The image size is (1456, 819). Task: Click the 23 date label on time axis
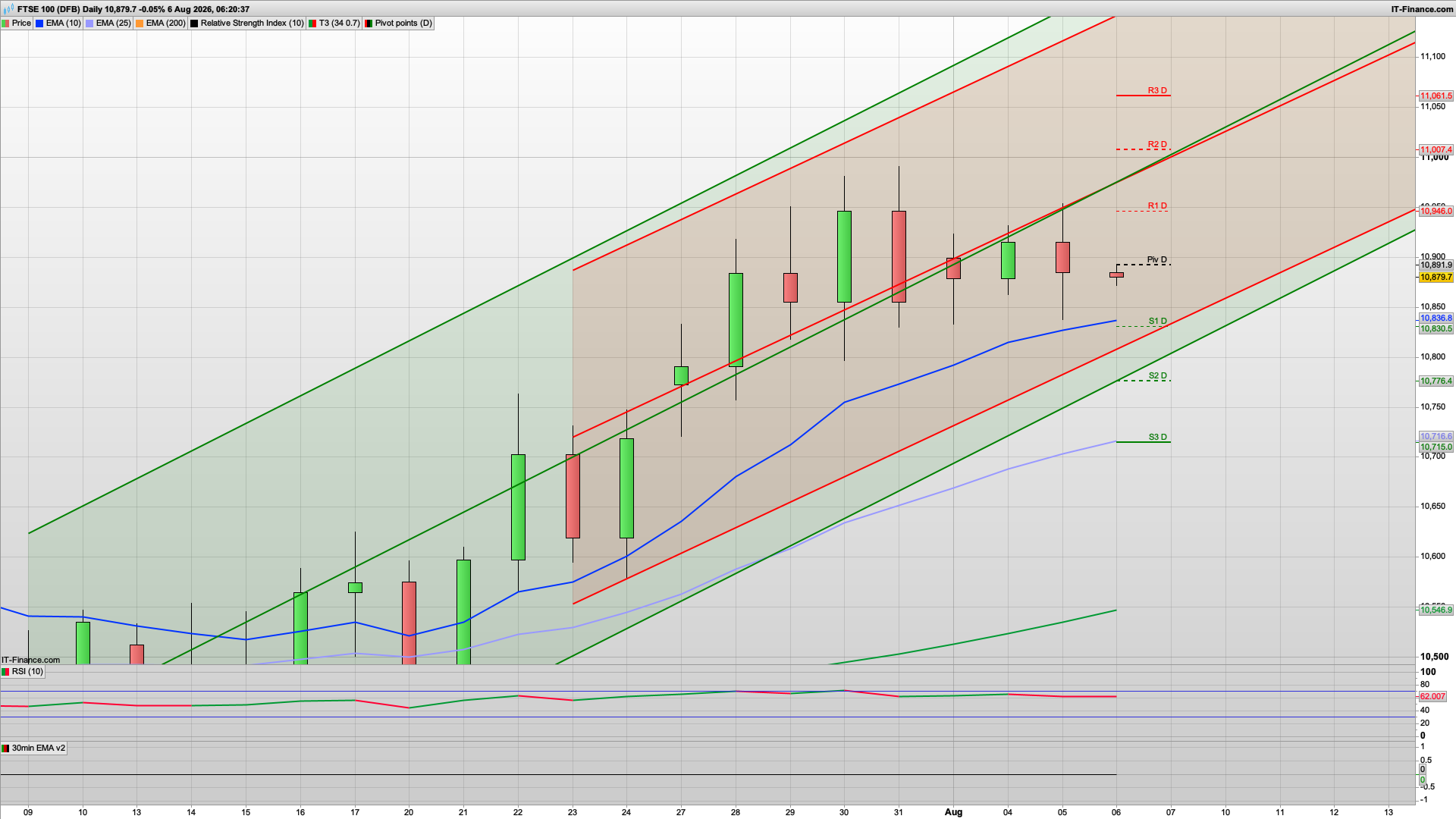(x=573, y=812)
